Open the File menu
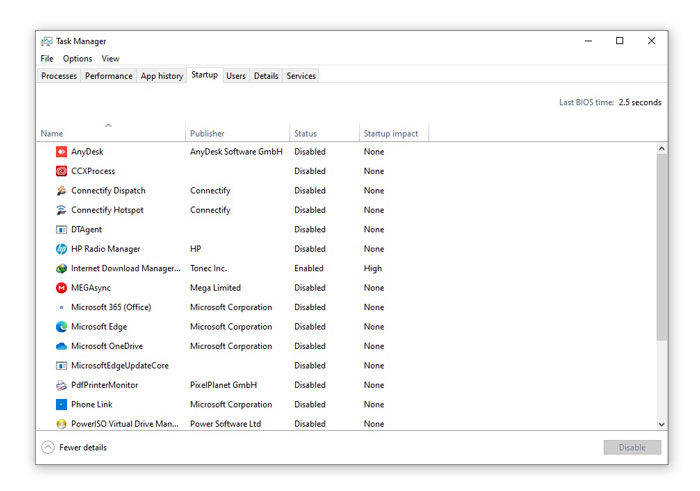Viewport: 700px width, 491px height. pos(47,58)
